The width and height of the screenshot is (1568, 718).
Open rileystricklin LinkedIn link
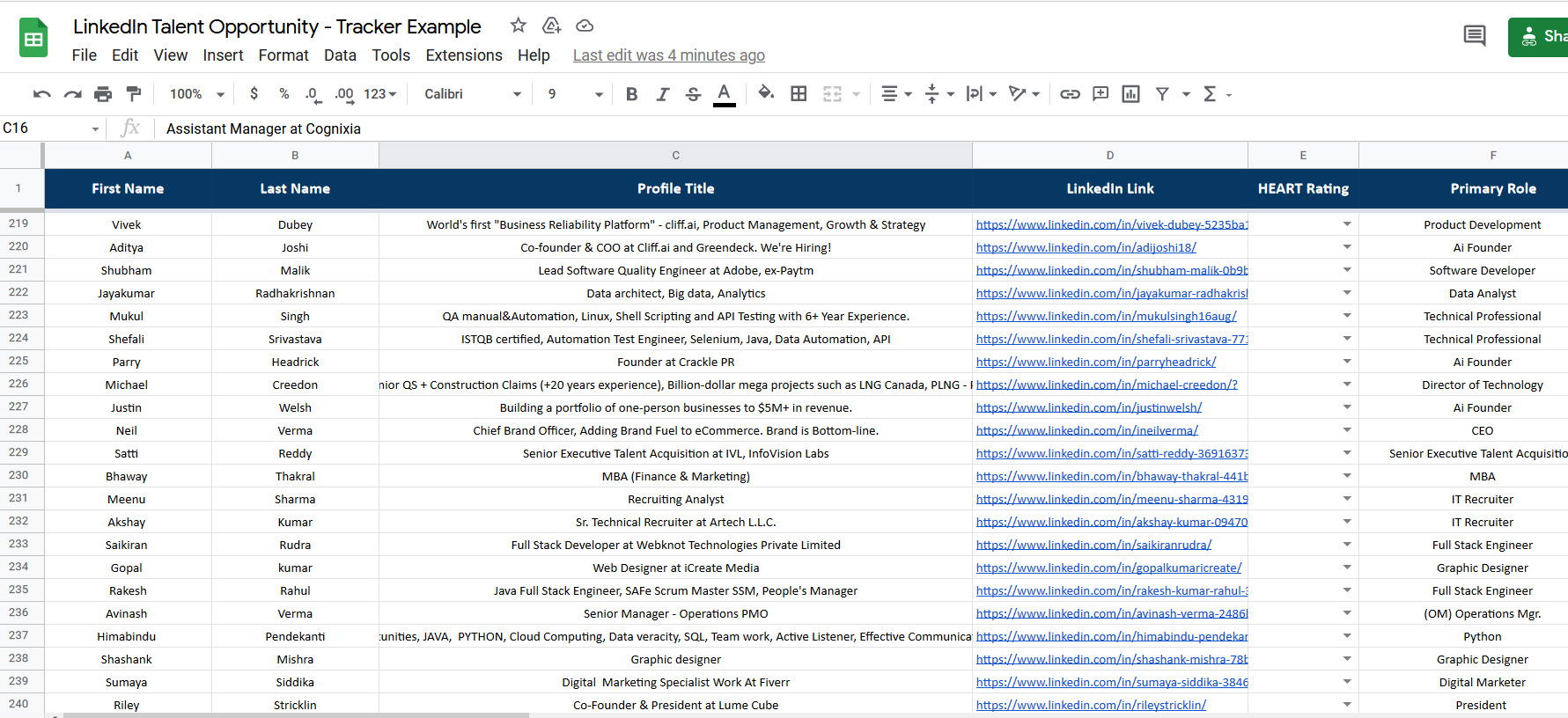point(1091,705)
